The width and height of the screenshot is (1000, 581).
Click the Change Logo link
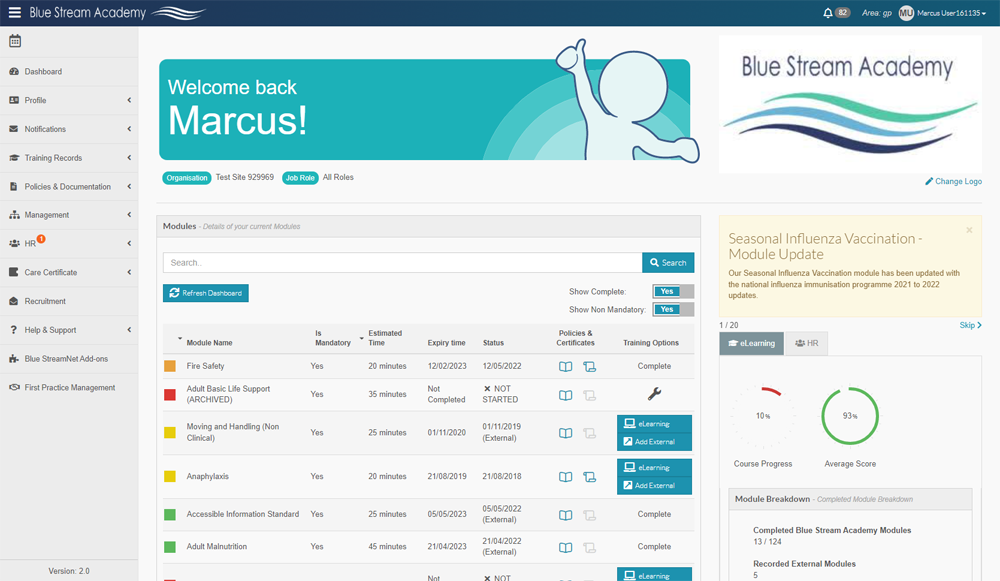(x=955, y=181)
